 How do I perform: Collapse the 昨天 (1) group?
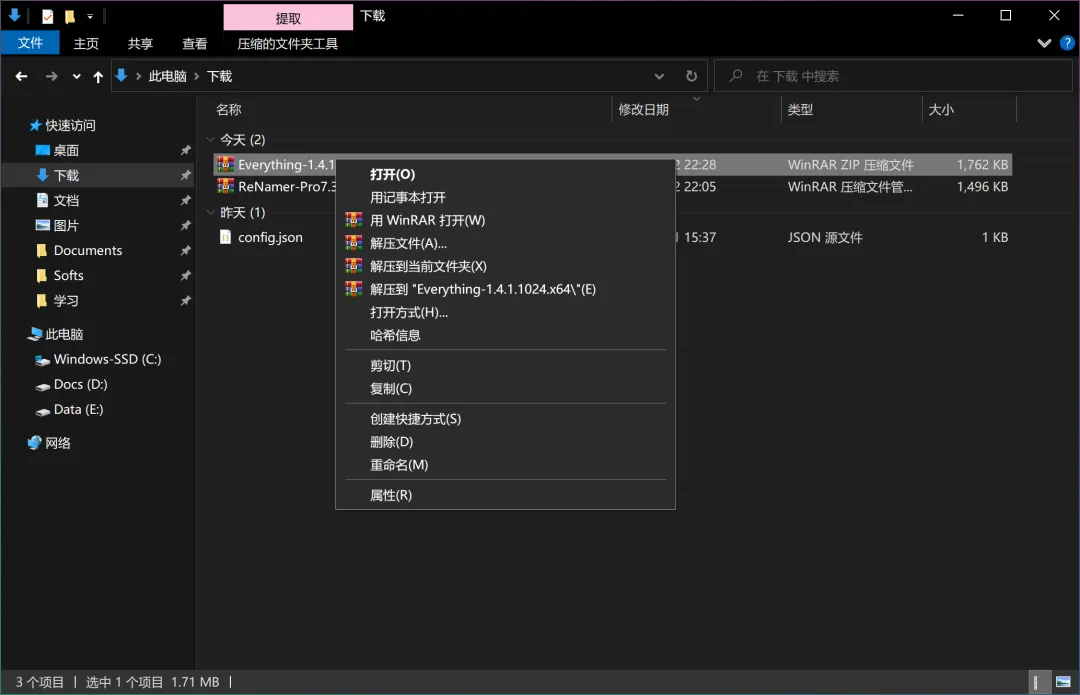point(211,212)
